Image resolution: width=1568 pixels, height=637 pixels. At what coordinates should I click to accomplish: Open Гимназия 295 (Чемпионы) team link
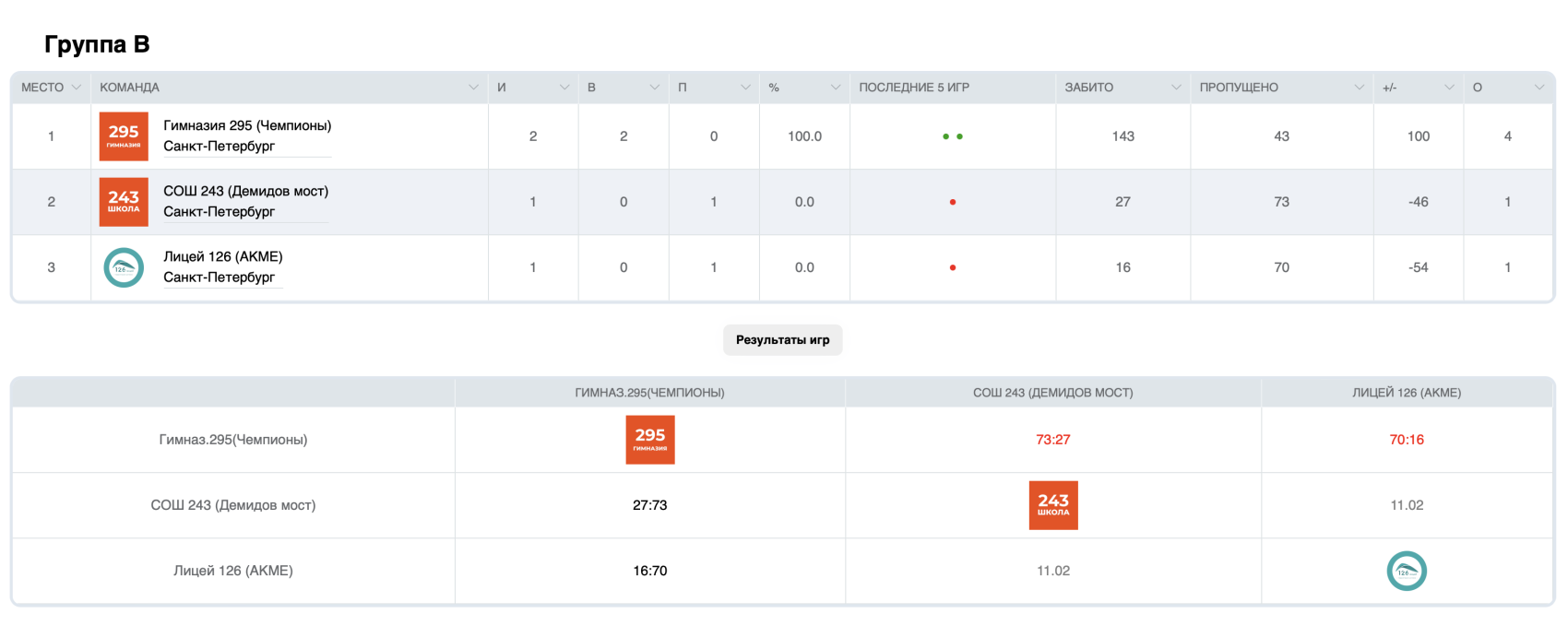[x=247, y=125]
